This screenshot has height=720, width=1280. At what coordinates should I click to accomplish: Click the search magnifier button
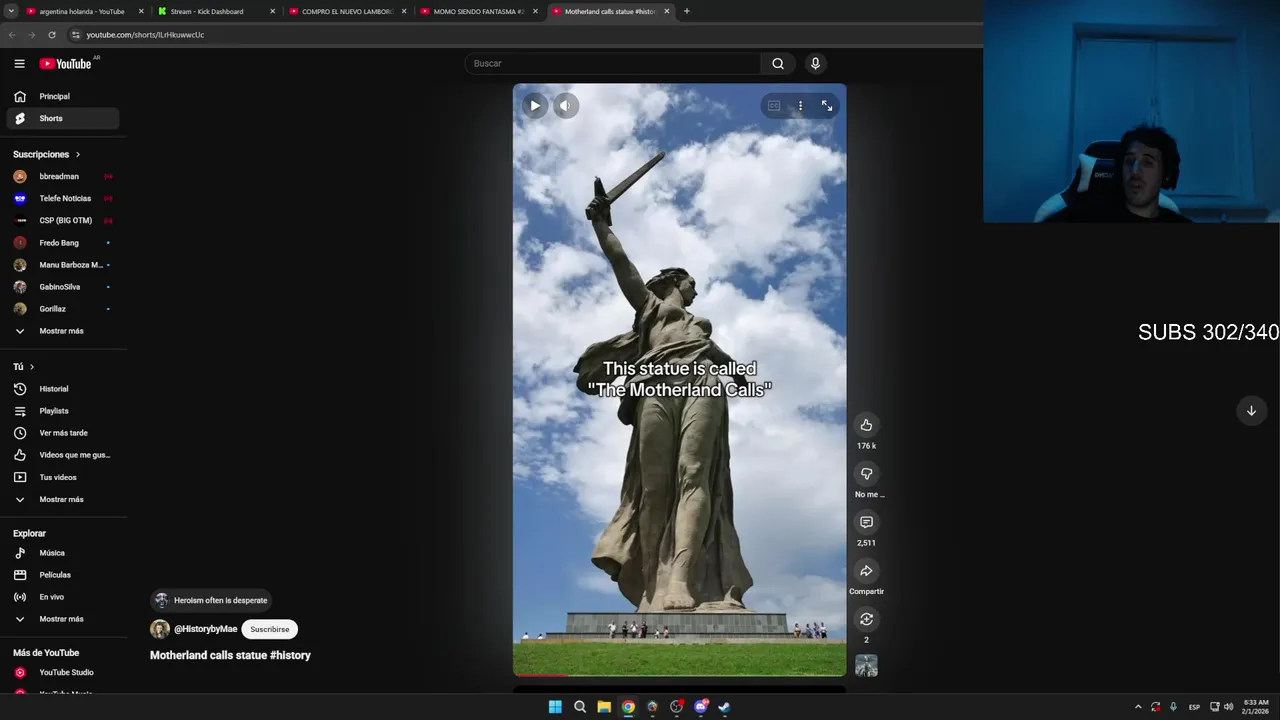778,63
